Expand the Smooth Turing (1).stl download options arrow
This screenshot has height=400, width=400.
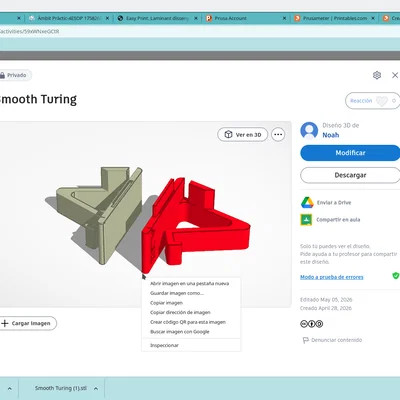(96, 389)
